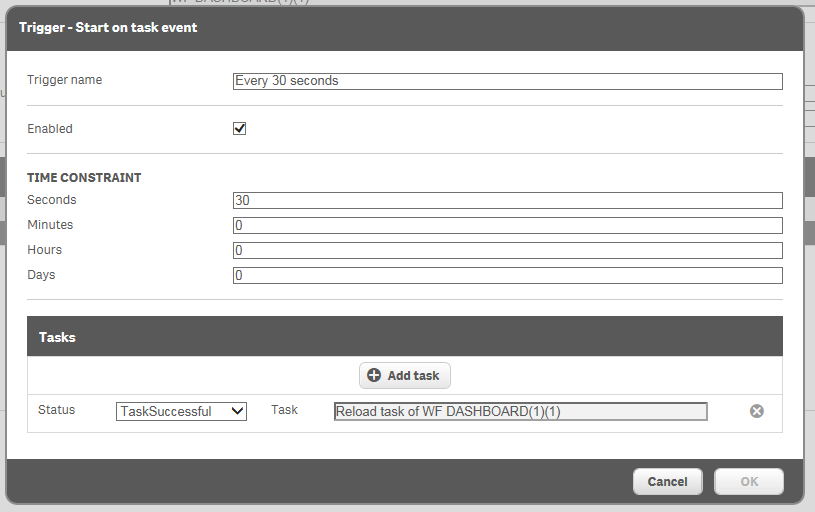Click the dialog title 'Trigger - Start on task event'

pyautogui.click(x=108, y=27)
